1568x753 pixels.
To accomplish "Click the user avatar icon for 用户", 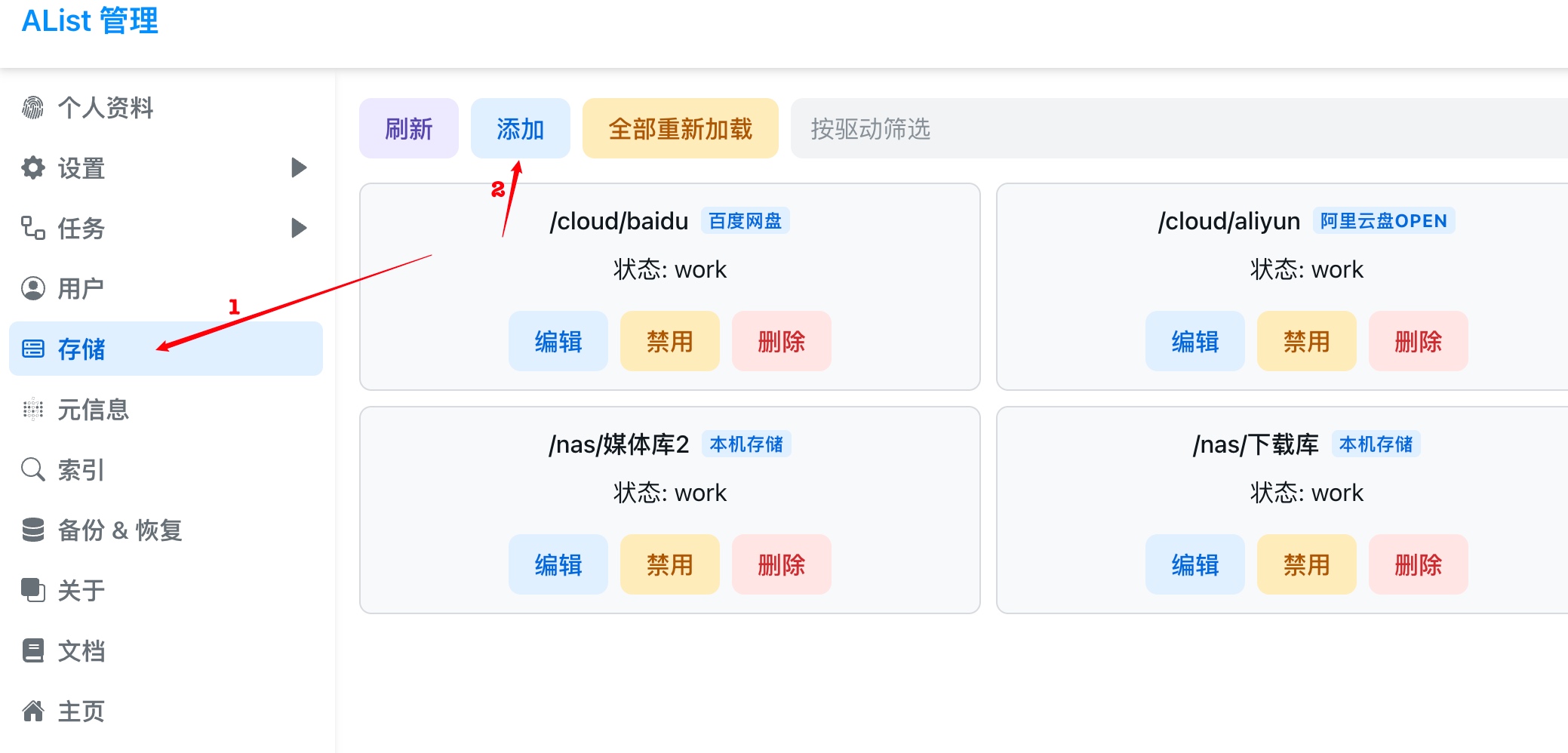I will tap(32, 288).
